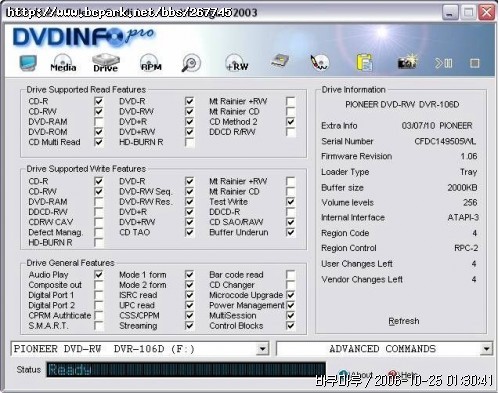Image resolution: width=500 pixels, height=393 pixels.
Task: Toggle Streaming checkbox
Action: 189,326
